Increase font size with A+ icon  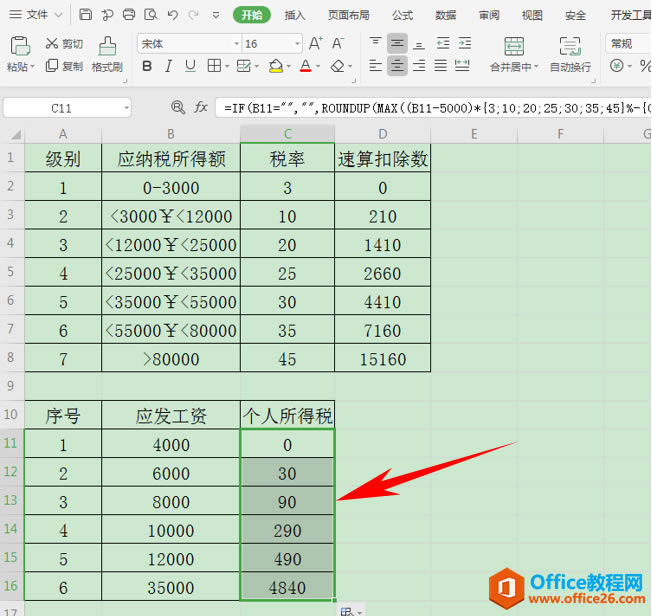pos(316,43)
